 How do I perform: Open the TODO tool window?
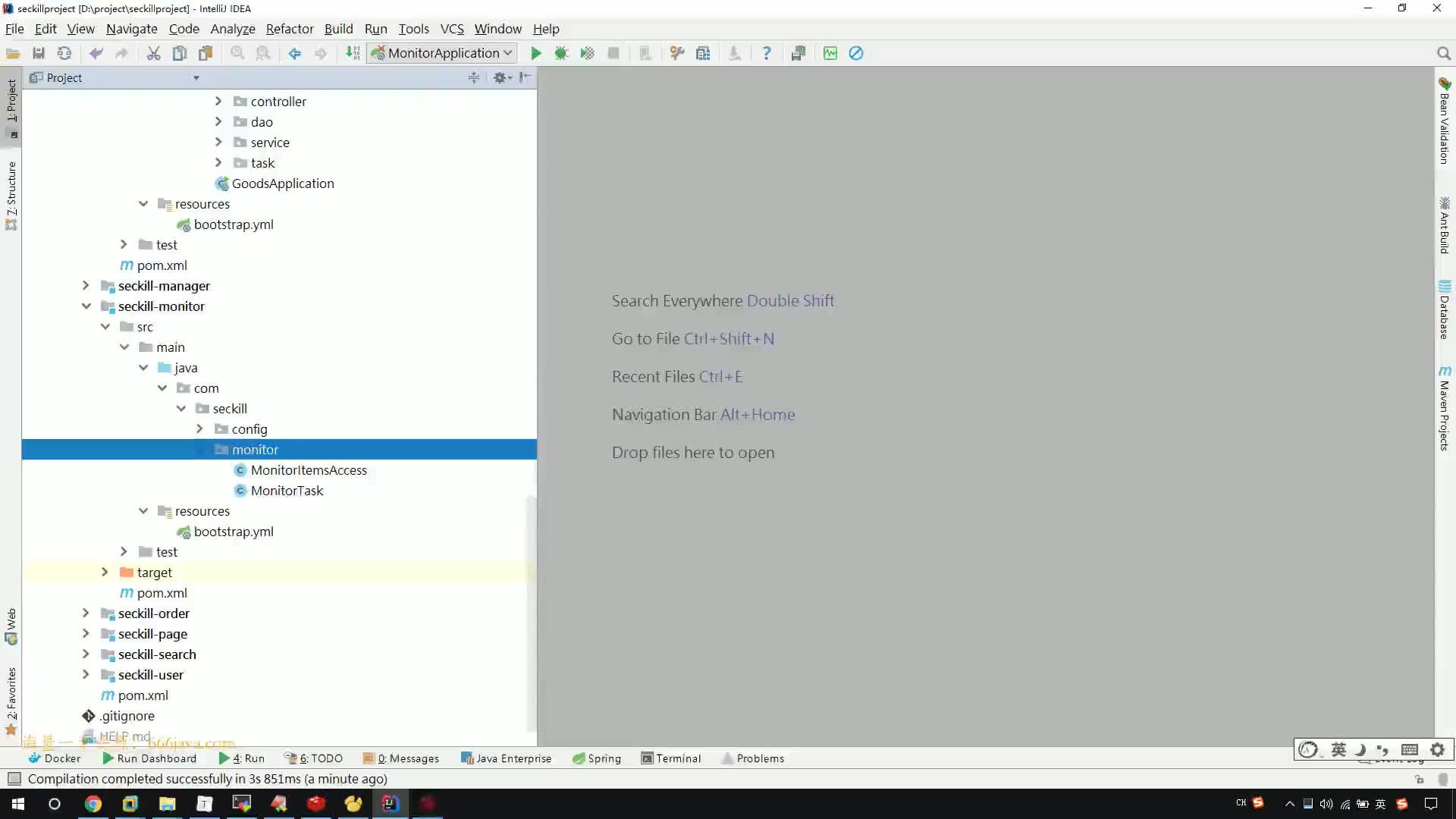pos(313,758)
